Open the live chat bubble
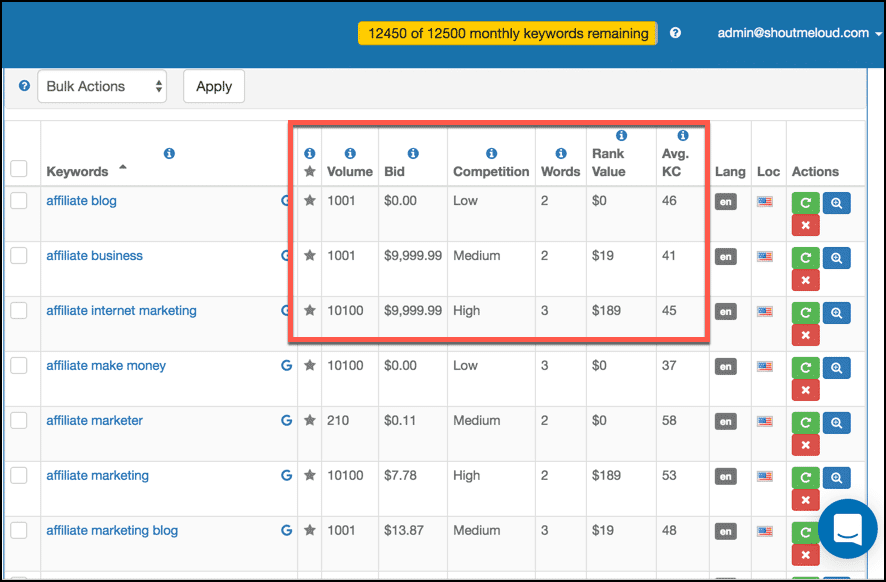The width and height of the screenshot is (886, 582). (x=848, y=528)
